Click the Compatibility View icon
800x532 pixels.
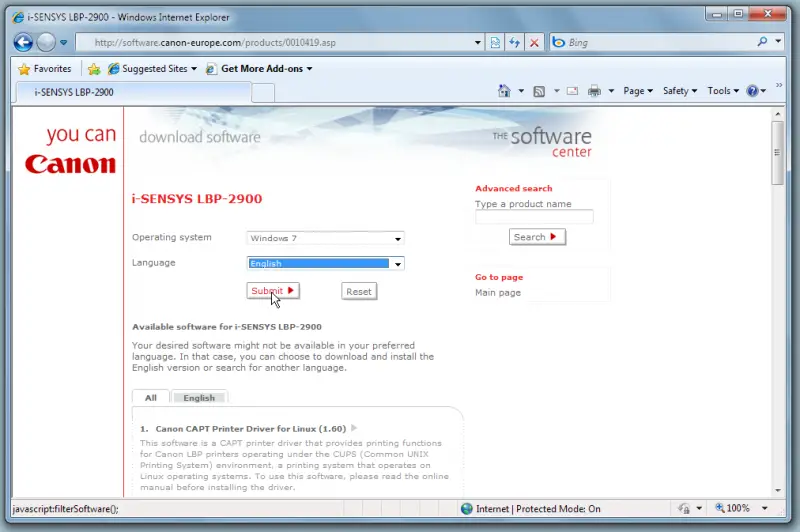coord(495,43)
